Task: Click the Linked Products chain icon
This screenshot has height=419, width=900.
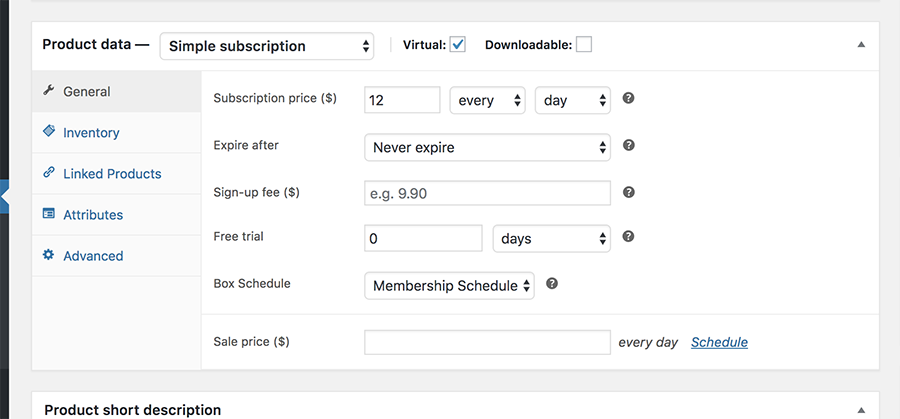Action: tap(49, 172)
